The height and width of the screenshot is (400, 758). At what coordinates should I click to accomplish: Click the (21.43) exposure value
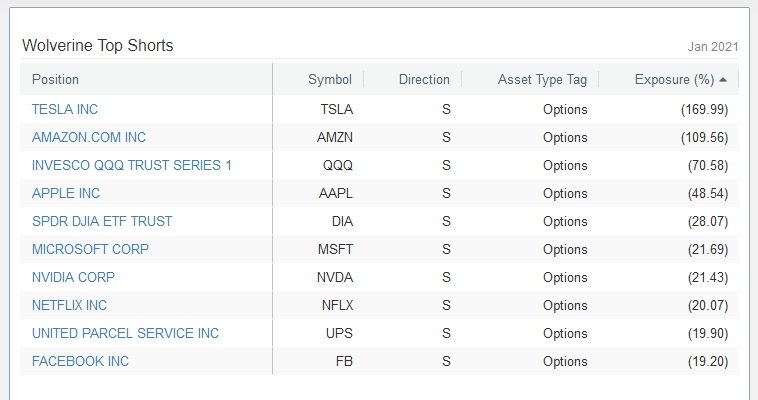click(x=708, y=278)
